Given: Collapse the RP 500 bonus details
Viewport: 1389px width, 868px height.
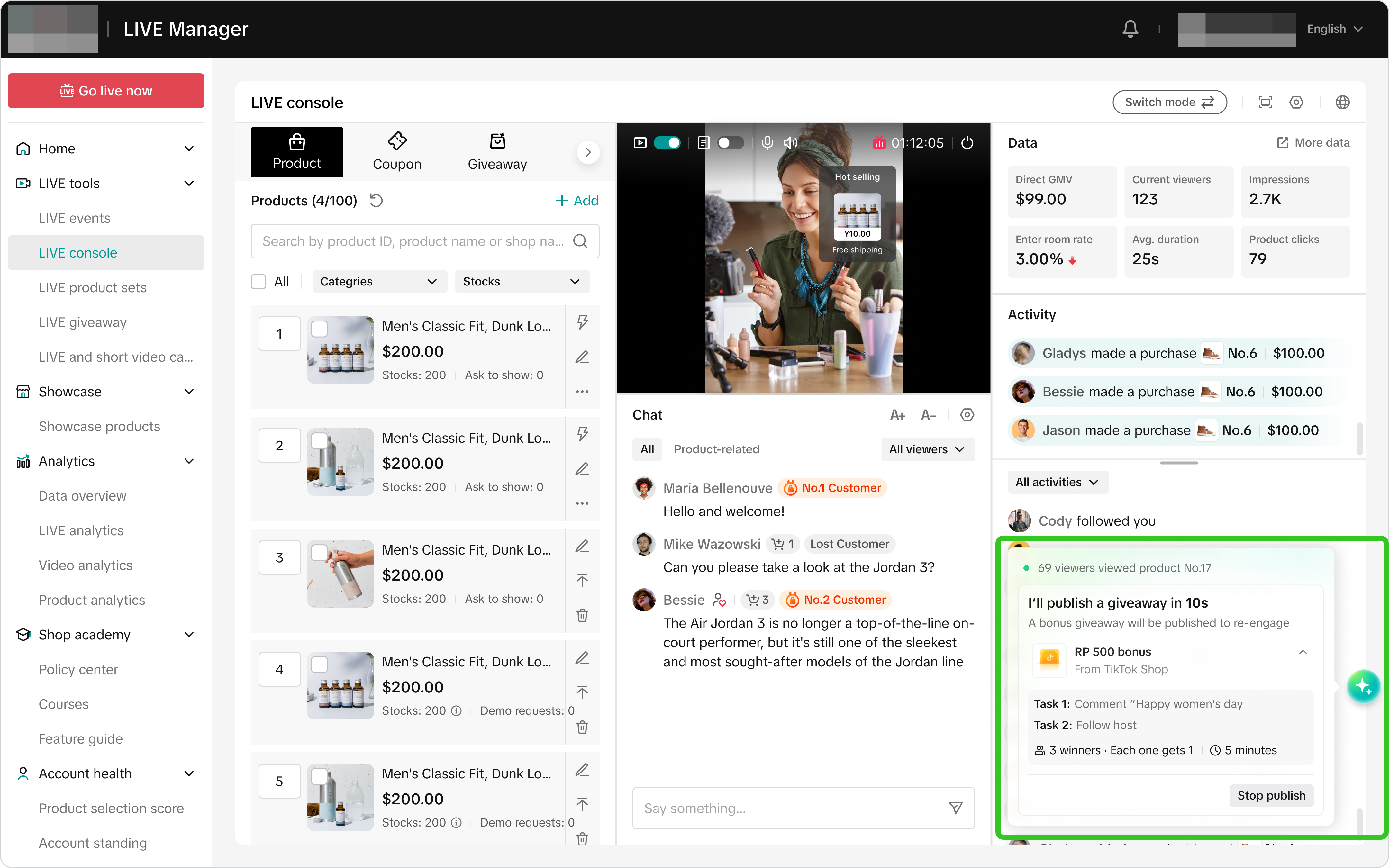Looking at the screenshot, I should 1303,652.
